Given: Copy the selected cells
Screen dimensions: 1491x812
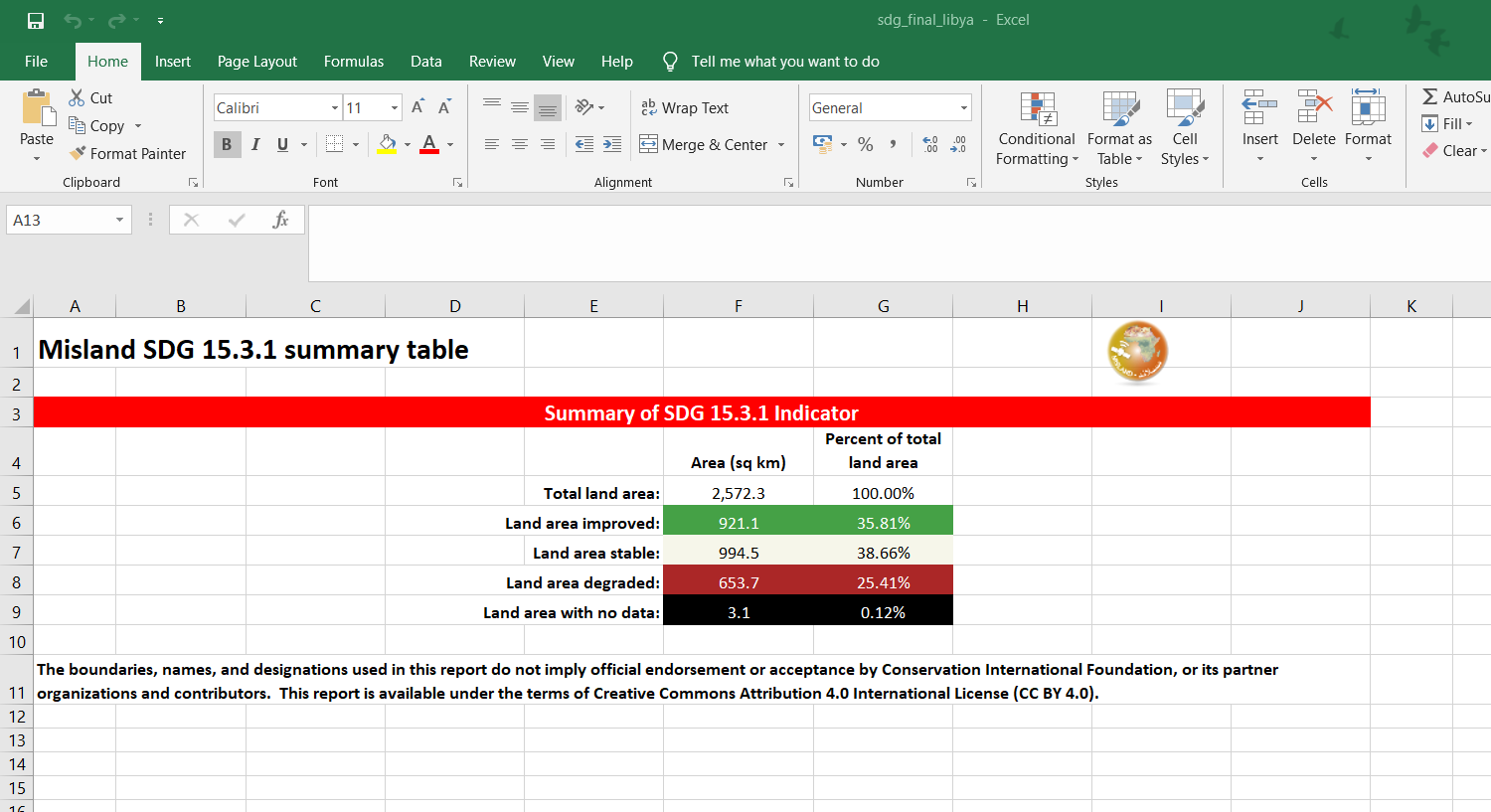Looking at the screenshot, I should 96,125.
